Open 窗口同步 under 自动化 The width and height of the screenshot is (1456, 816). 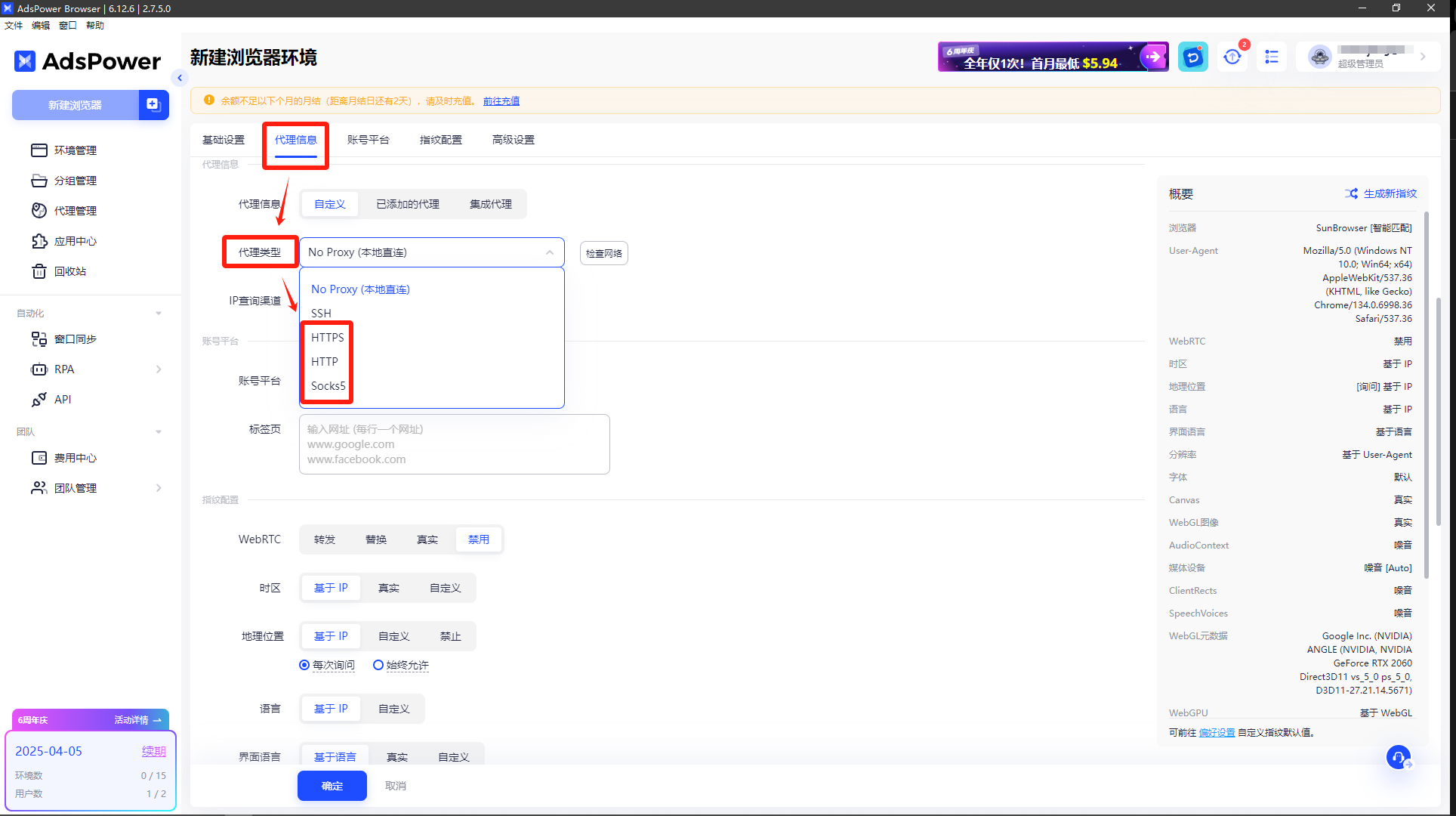pos(76,338)
